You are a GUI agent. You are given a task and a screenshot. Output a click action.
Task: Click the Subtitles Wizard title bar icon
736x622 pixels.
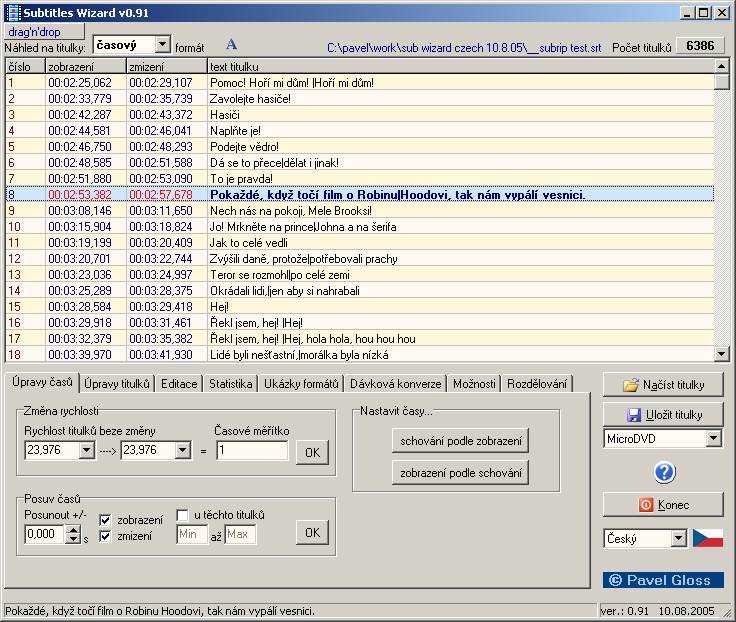[12, 12]
